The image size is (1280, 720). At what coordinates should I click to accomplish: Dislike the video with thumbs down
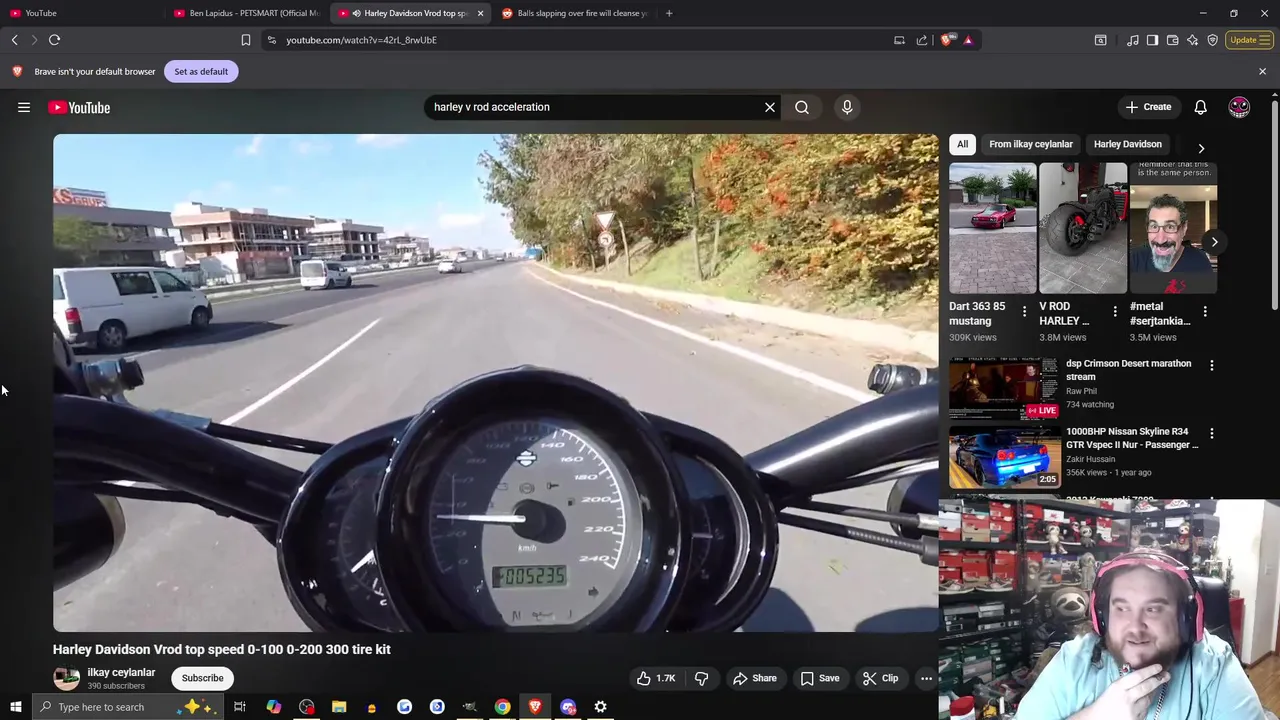pos(701,678)
